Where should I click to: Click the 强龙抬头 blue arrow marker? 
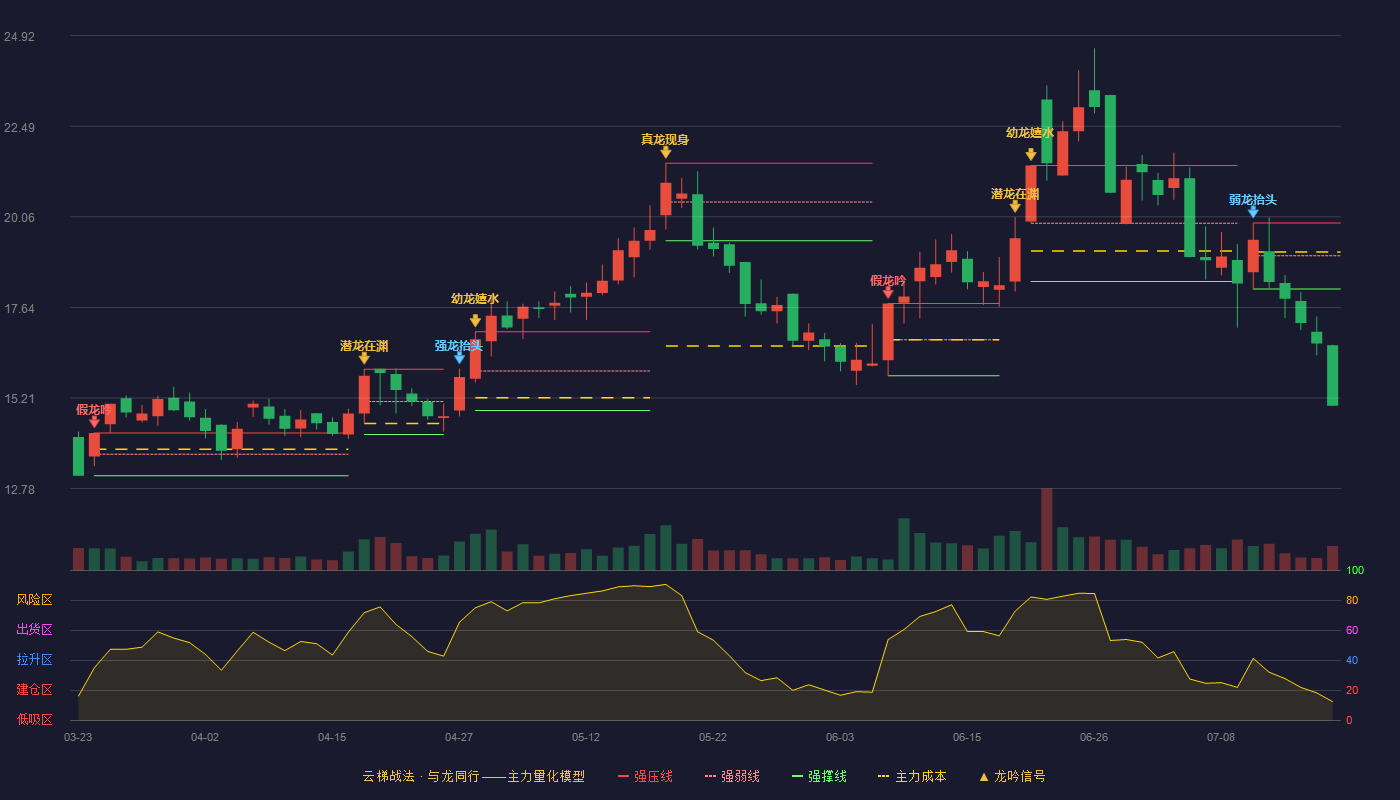pyautogui.click(x=459, y=358)
